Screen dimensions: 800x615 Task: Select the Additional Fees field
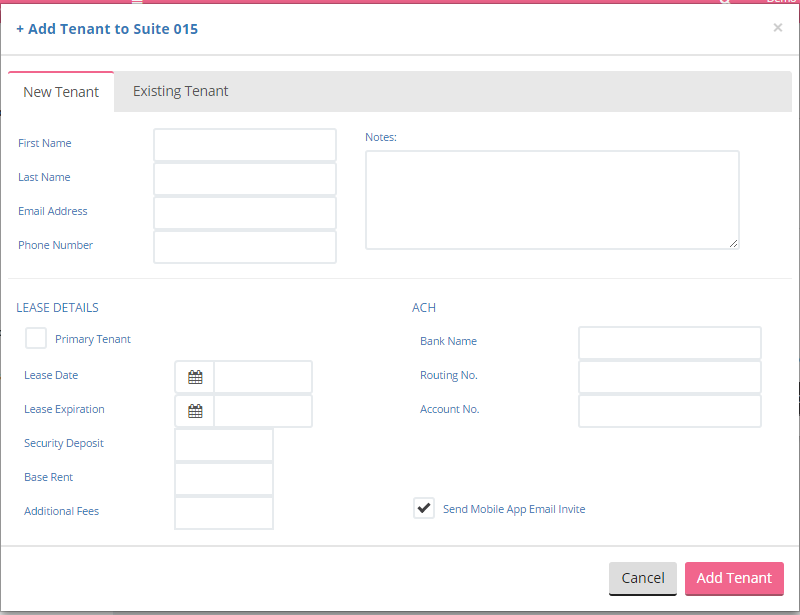click(224, 513)
